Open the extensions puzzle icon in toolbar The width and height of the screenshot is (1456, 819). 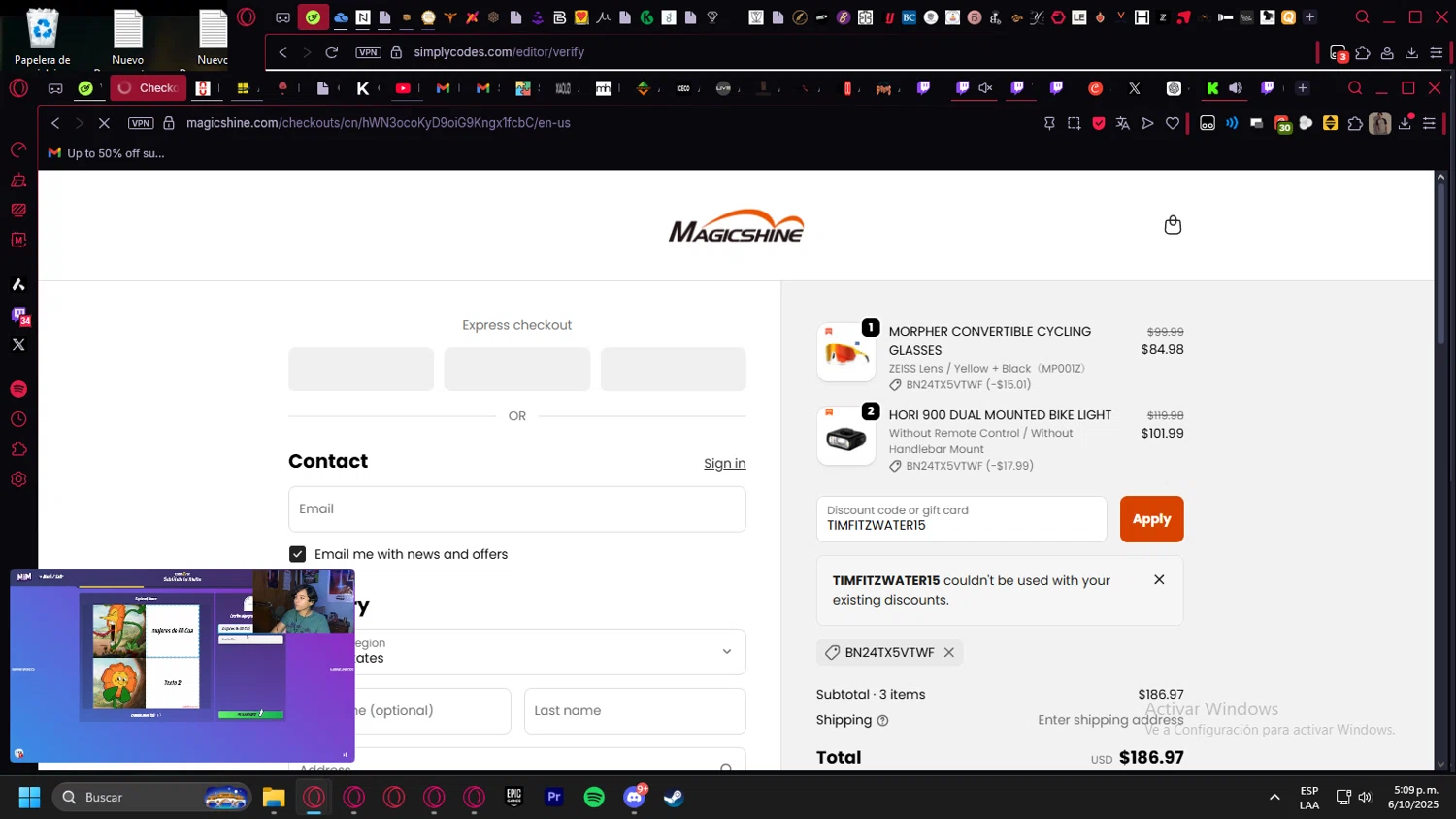(1355, 123)
